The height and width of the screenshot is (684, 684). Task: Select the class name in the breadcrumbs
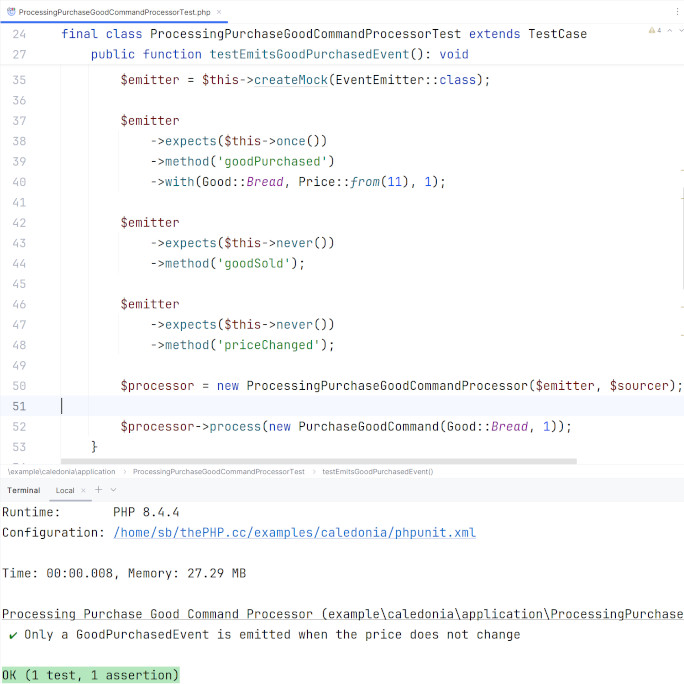218,471
